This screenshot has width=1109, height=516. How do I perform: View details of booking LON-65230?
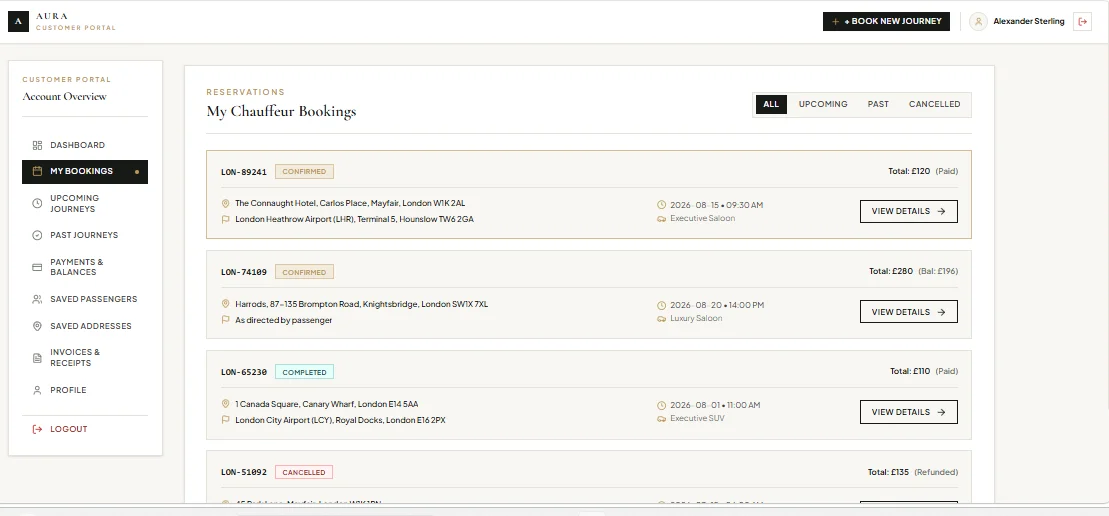[909, 412]
